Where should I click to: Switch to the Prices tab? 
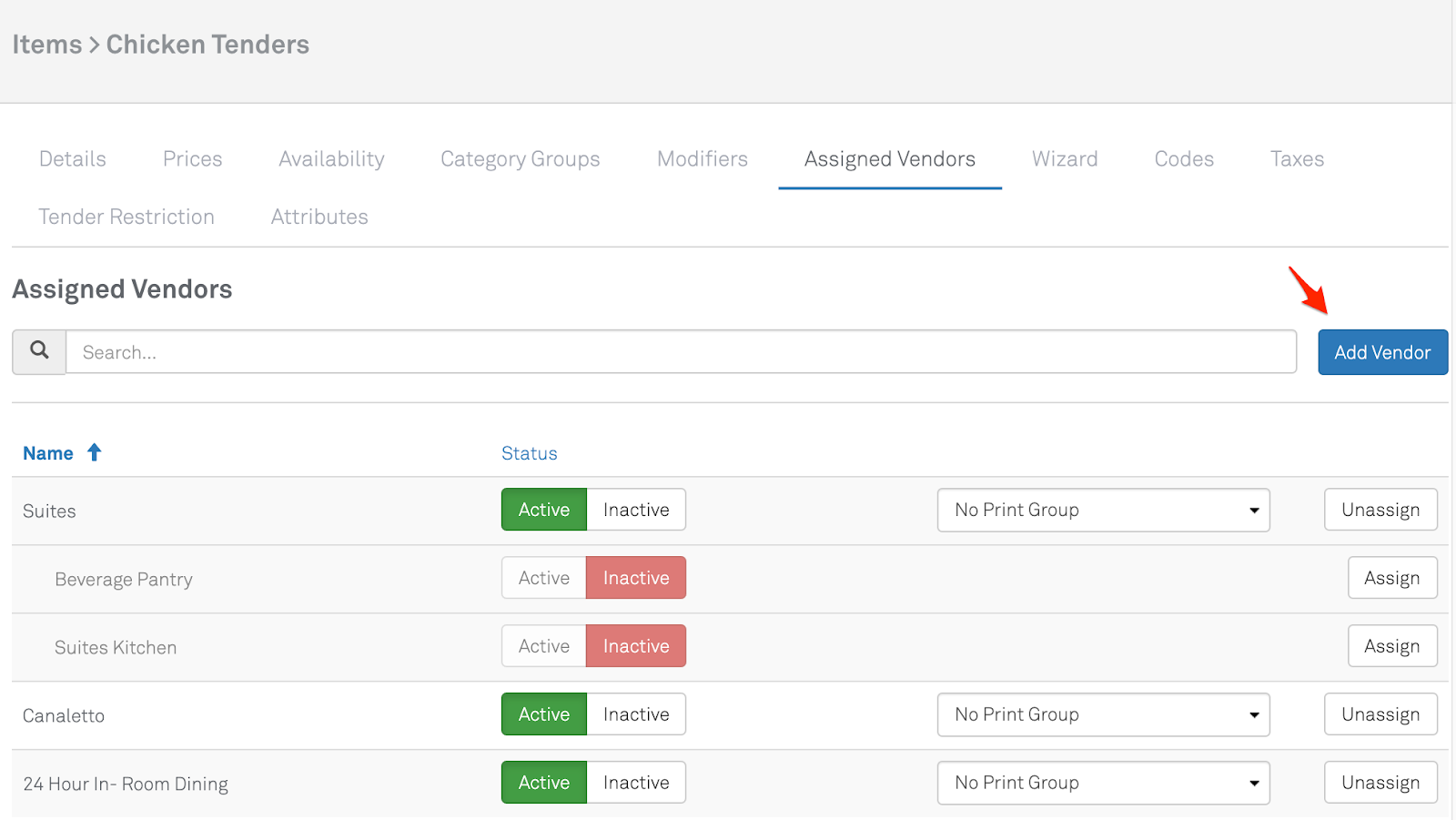pos(192,159)
